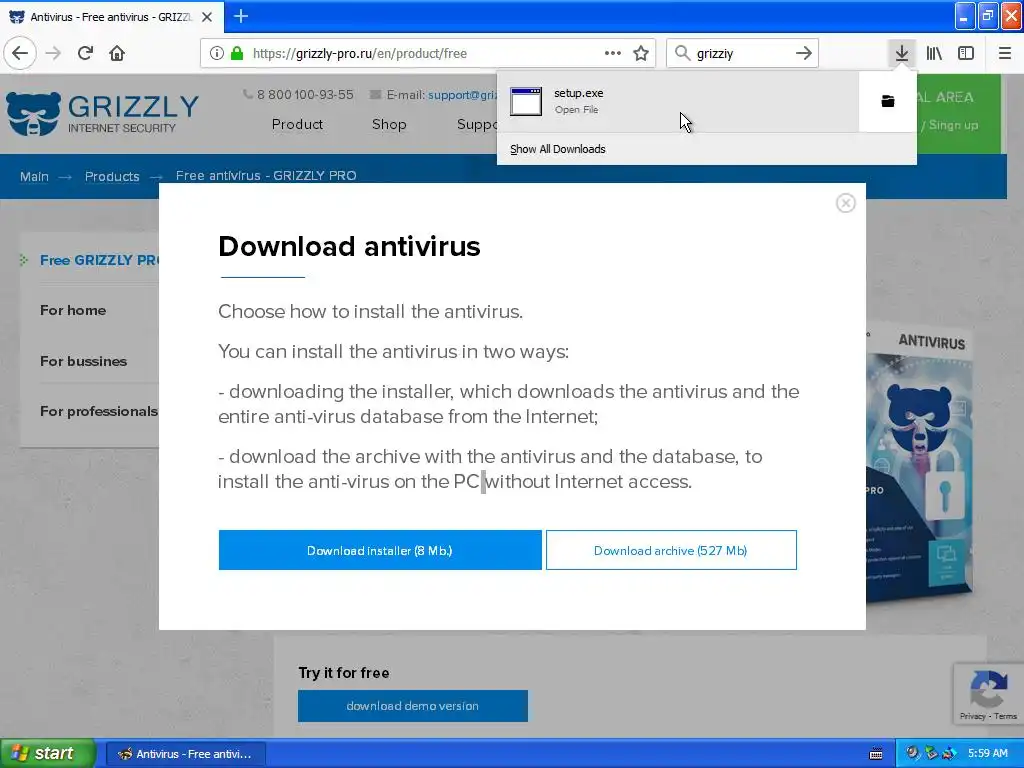
Task: Go back using the browser back arrow
Action: (x=20, y=53)
